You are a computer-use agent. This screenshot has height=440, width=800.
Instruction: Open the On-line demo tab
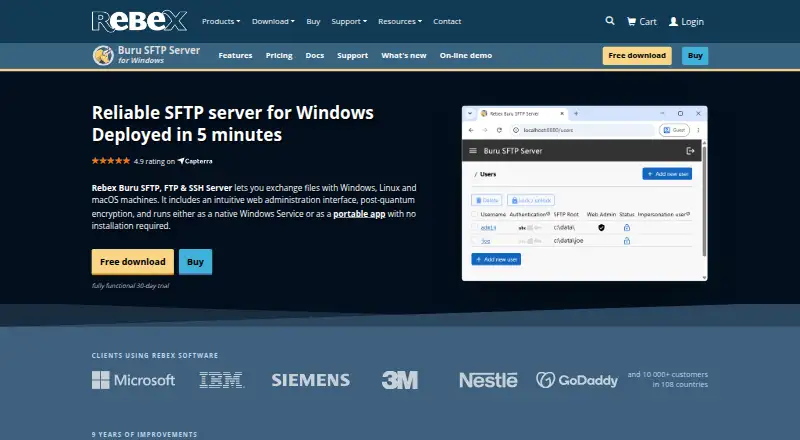coord(466,55)
